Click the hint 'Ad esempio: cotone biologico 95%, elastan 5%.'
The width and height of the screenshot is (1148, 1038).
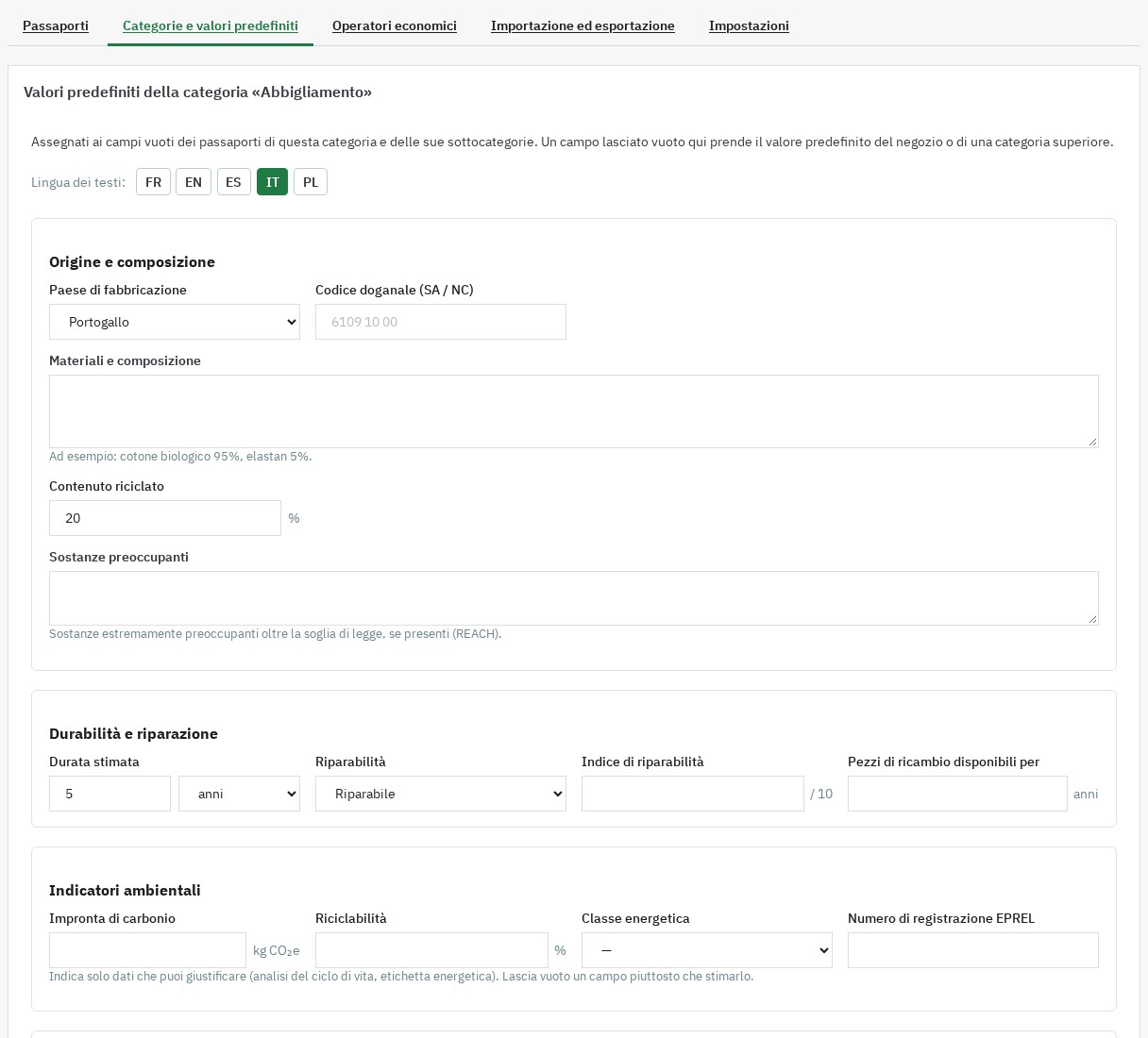click(180, 457)
